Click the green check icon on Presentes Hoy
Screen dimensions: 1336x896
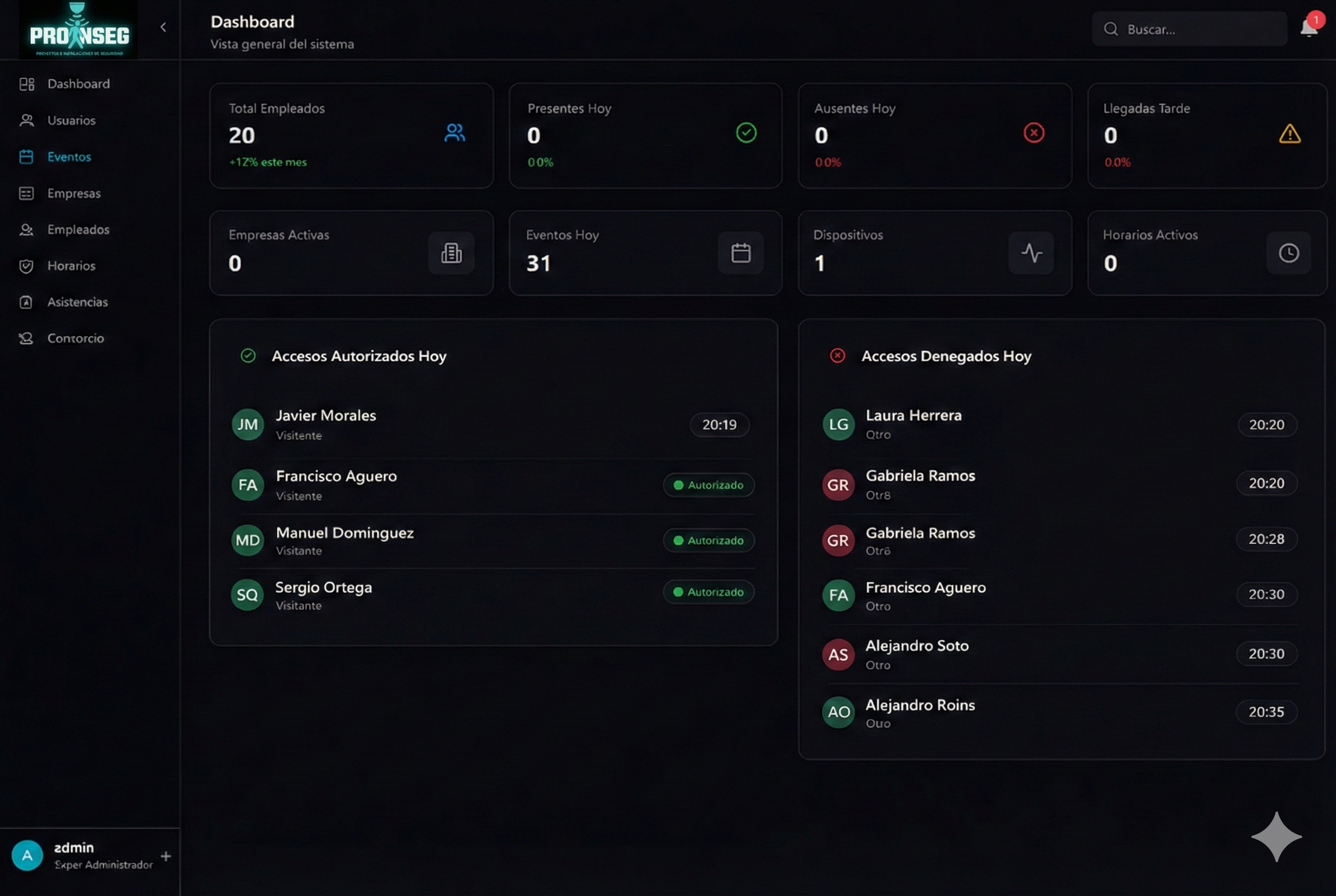tap(746, 133)
